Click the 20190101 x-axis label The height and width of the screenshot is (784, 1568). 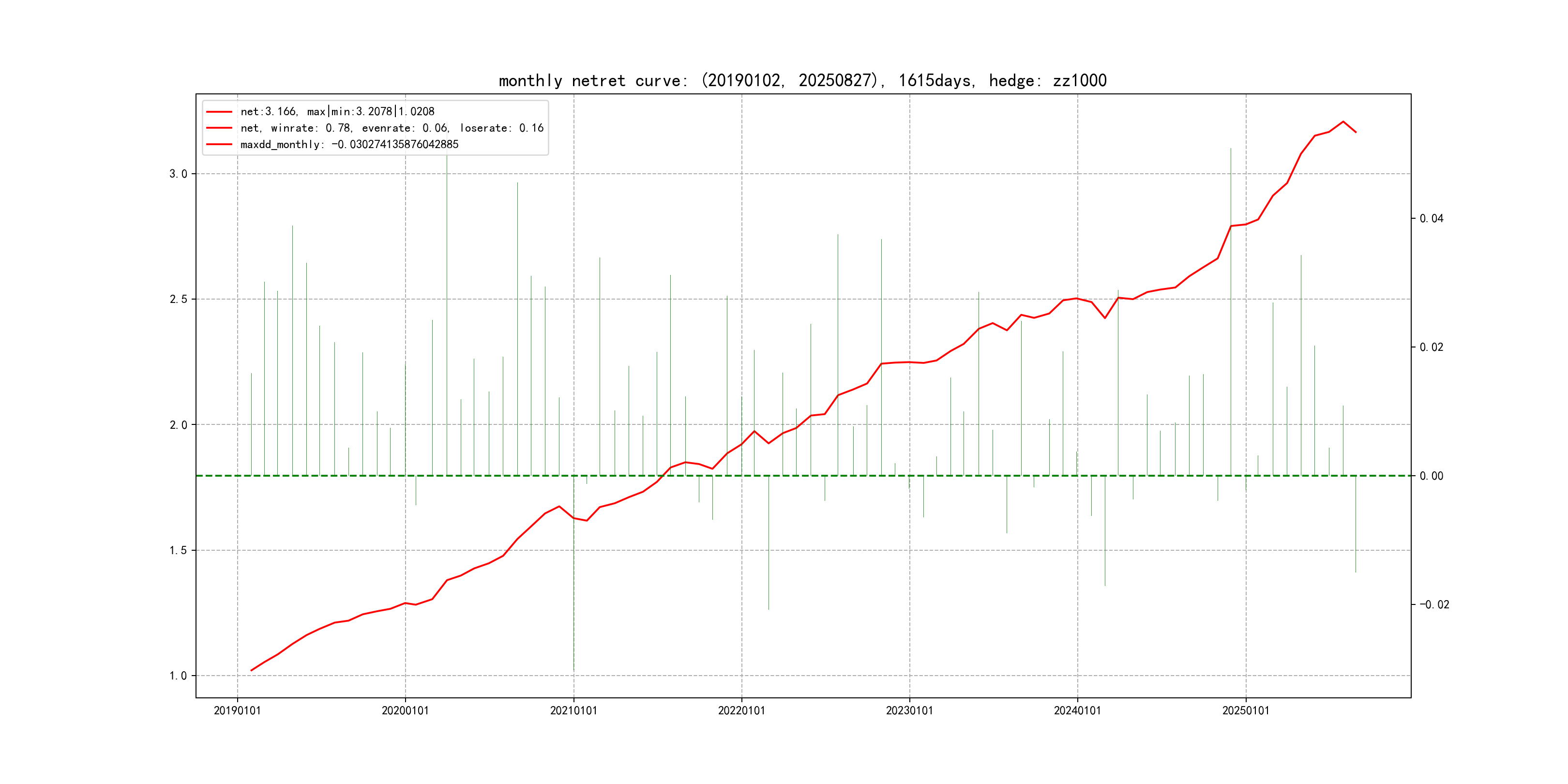(x=238, y=711)
